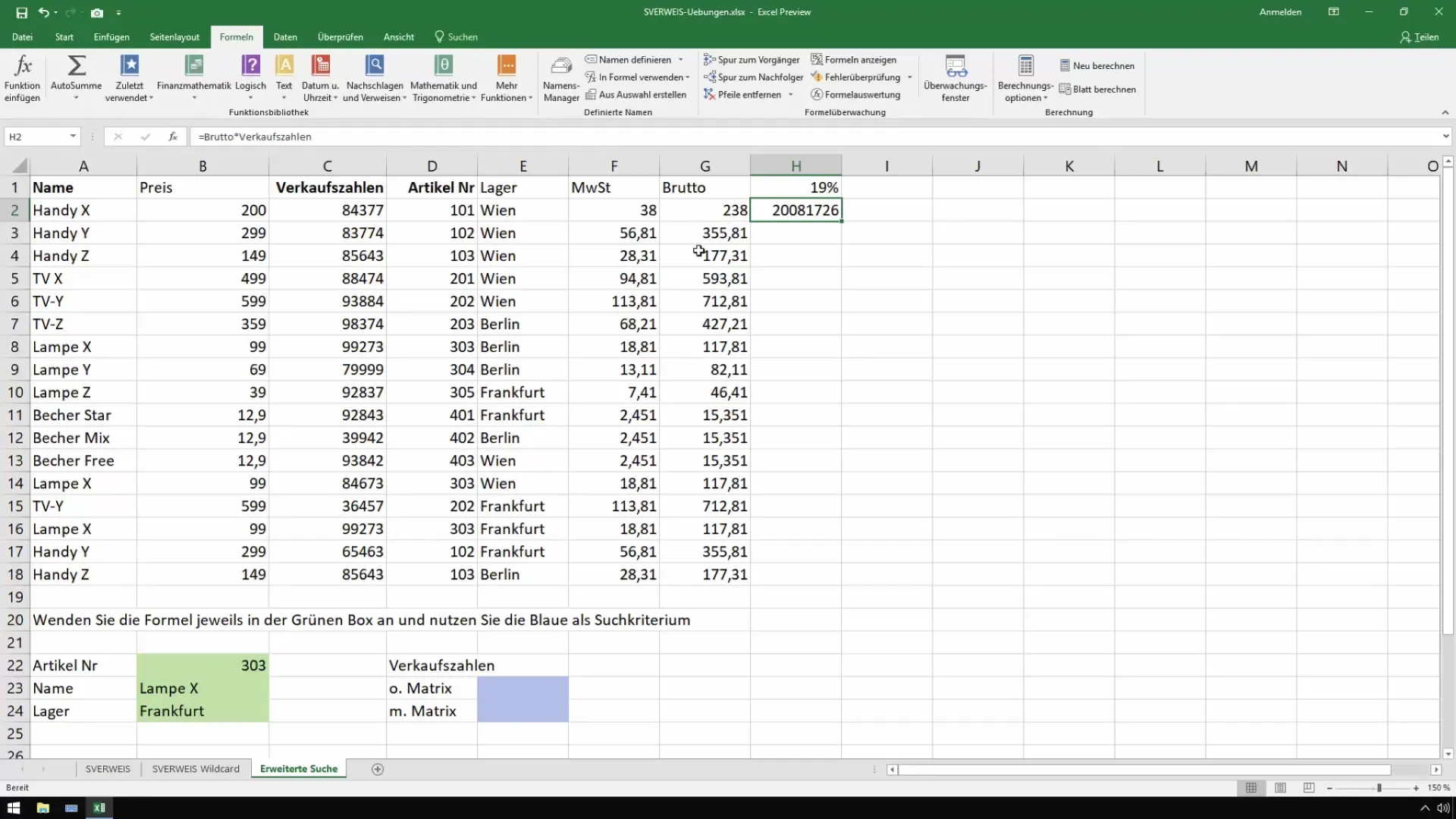
Task: Switch to Normal view
Action: [1251, 788]
